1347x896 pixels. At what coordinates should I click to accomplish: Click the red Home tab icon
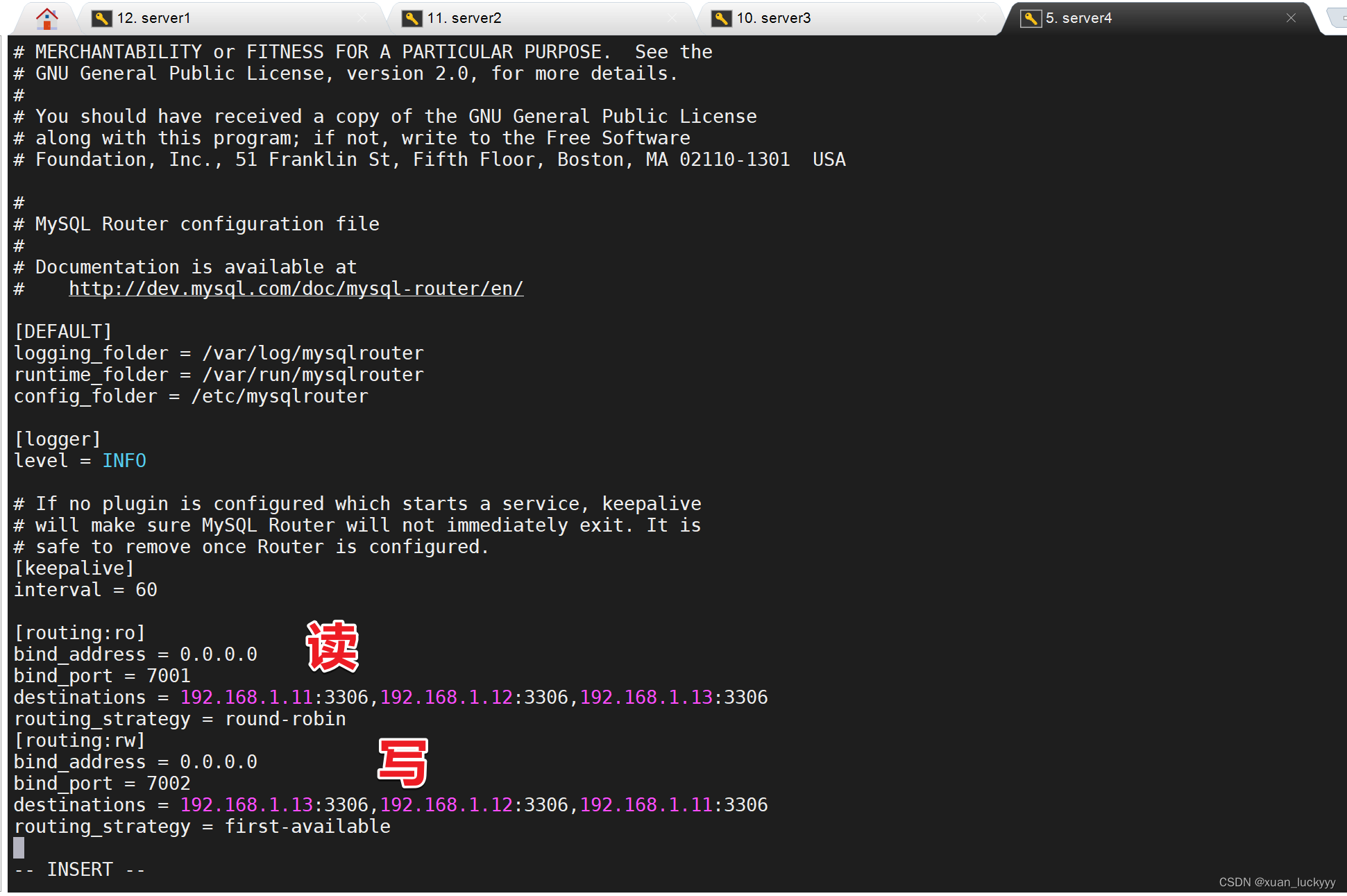pyautogui.click(x=46, y=18)
